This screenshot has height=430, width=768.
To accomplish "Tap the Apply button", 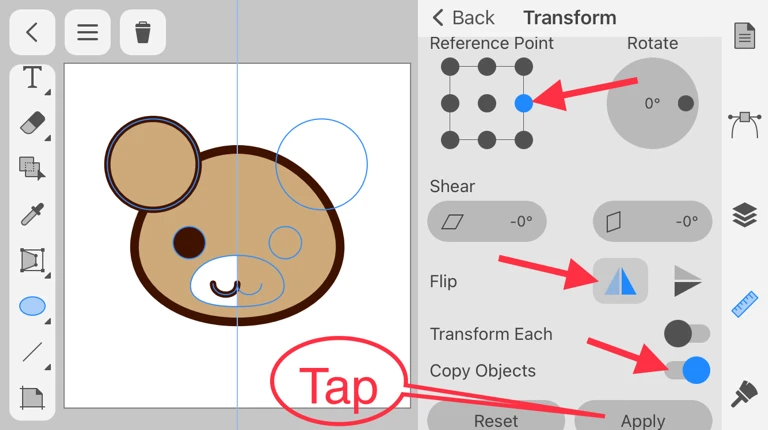I will click(x=642, y=419).
